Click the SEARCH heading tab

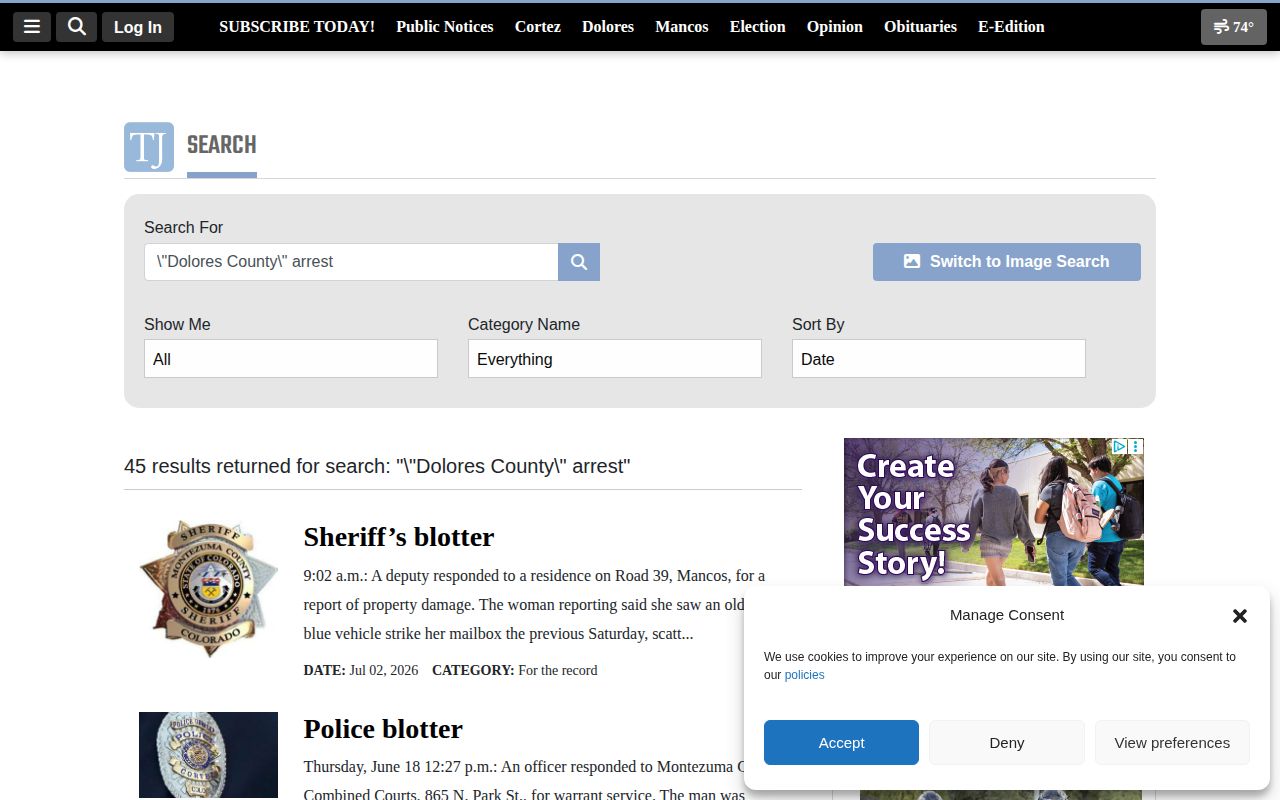222,146
